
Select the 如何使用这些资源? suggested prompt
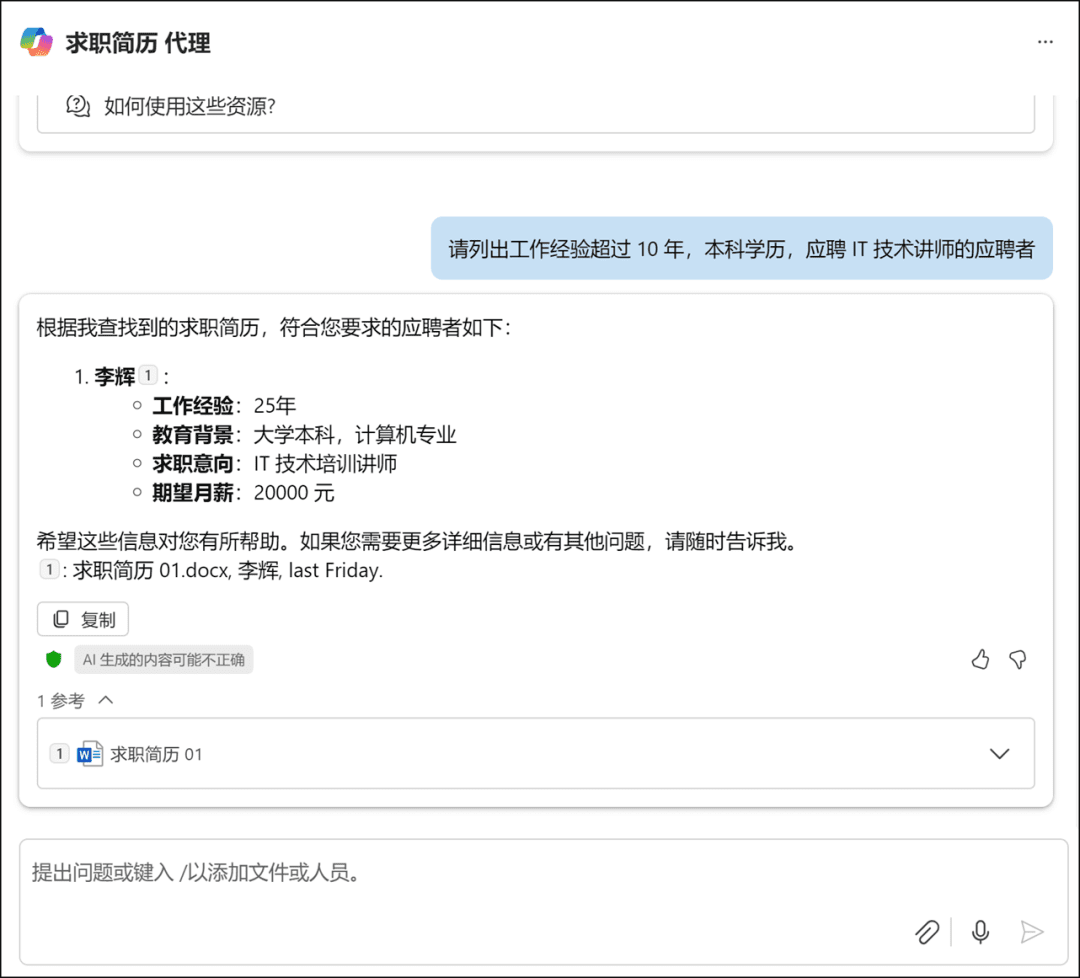click(x=190, y=106)
